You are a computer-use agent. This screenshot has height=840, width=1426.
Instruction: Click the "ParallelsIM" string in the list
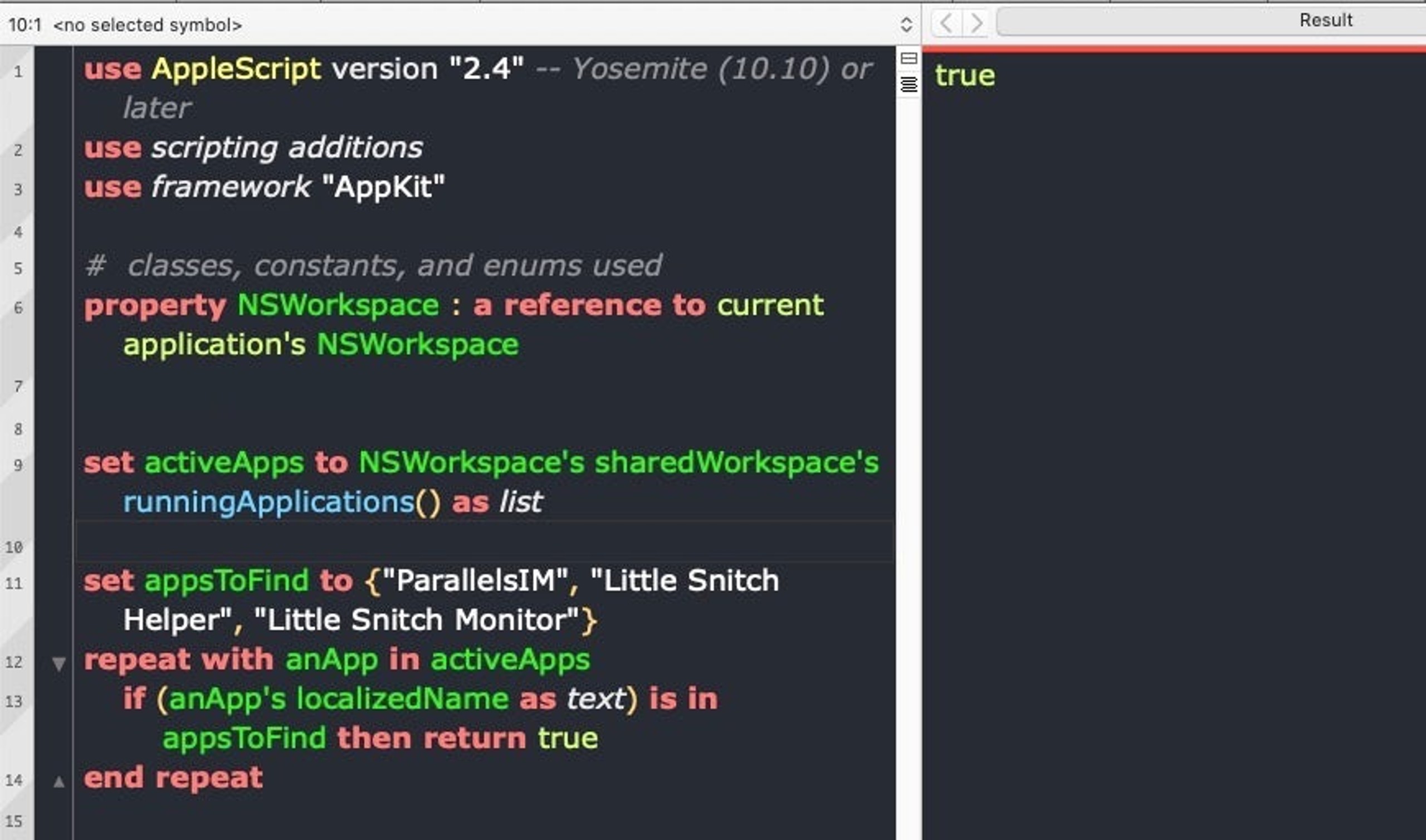[x=475, y=581]
